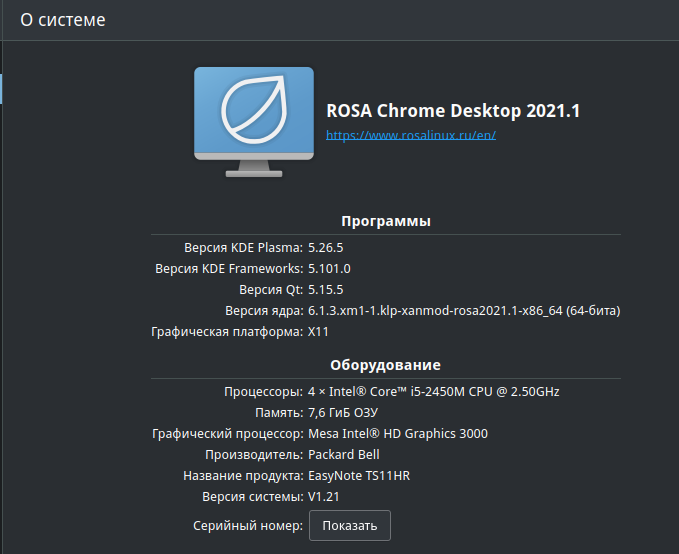The image size is (679, 554).
Task: Click the Mesa Intel HD Graphics 3000 text
Action: pyautogui.click(x=397, y=433)
